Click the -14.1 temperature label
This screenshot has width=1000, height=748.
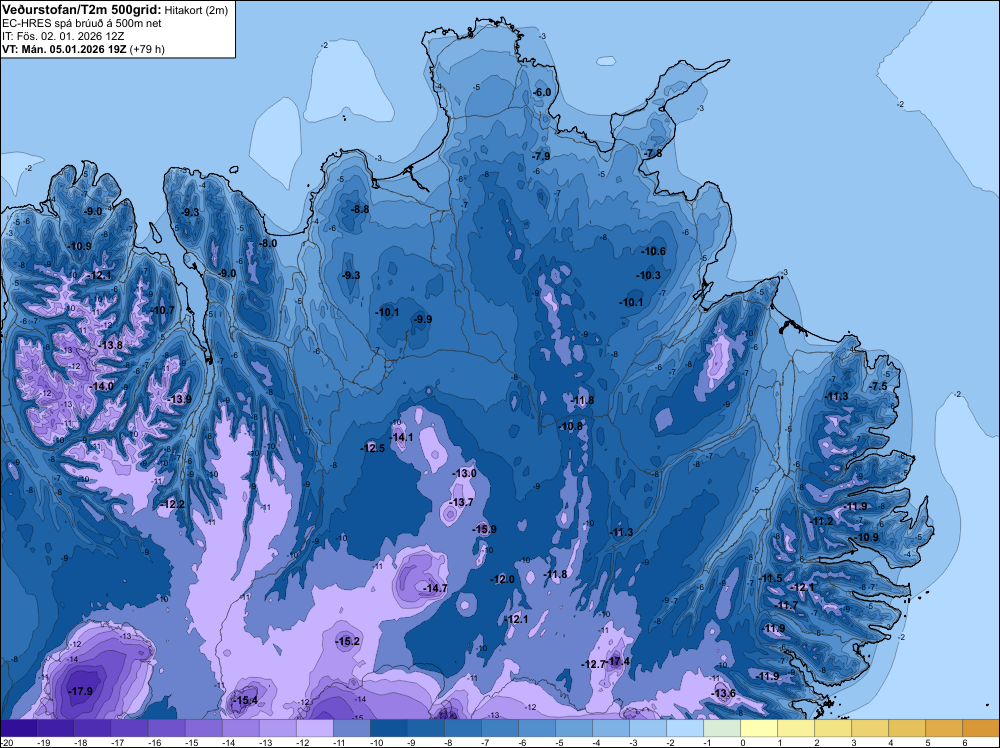click(402, 437)
